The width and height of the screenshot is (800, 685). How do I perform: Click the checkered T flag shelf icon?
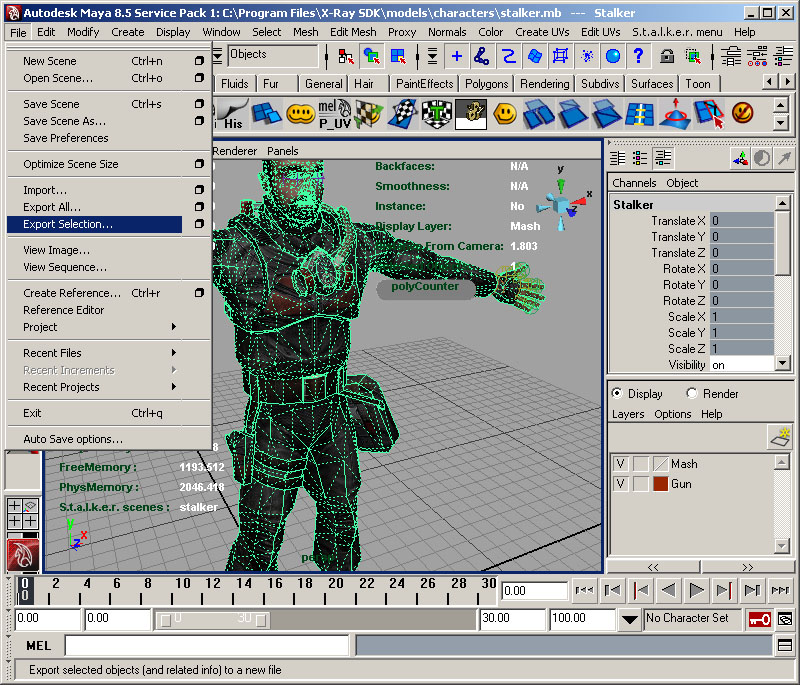point(437,114)
